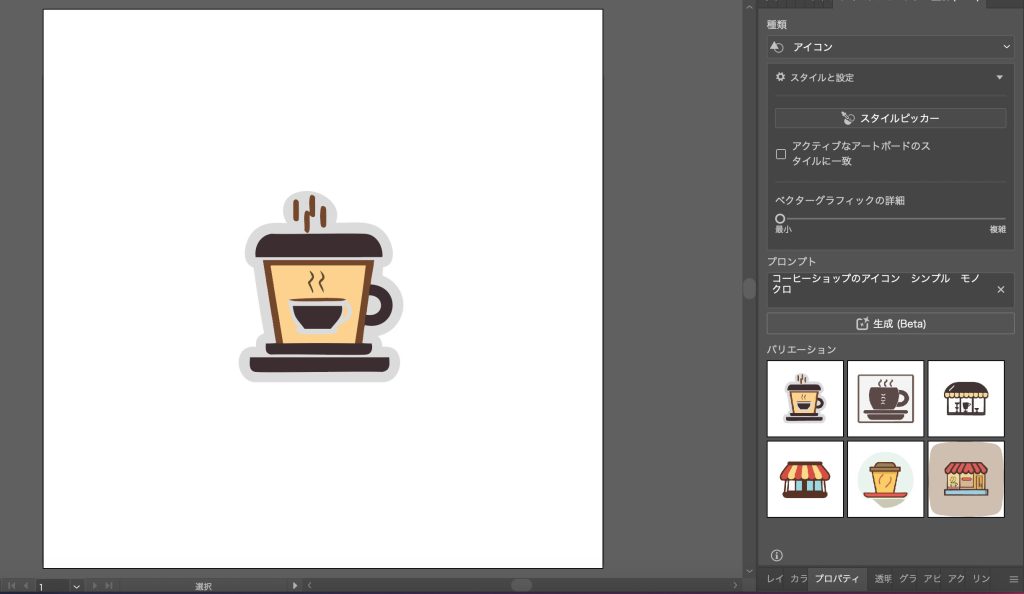Select the storefront with striped awning variation
This screenshot has width=1024, height=594.
(x=805, y=479)
